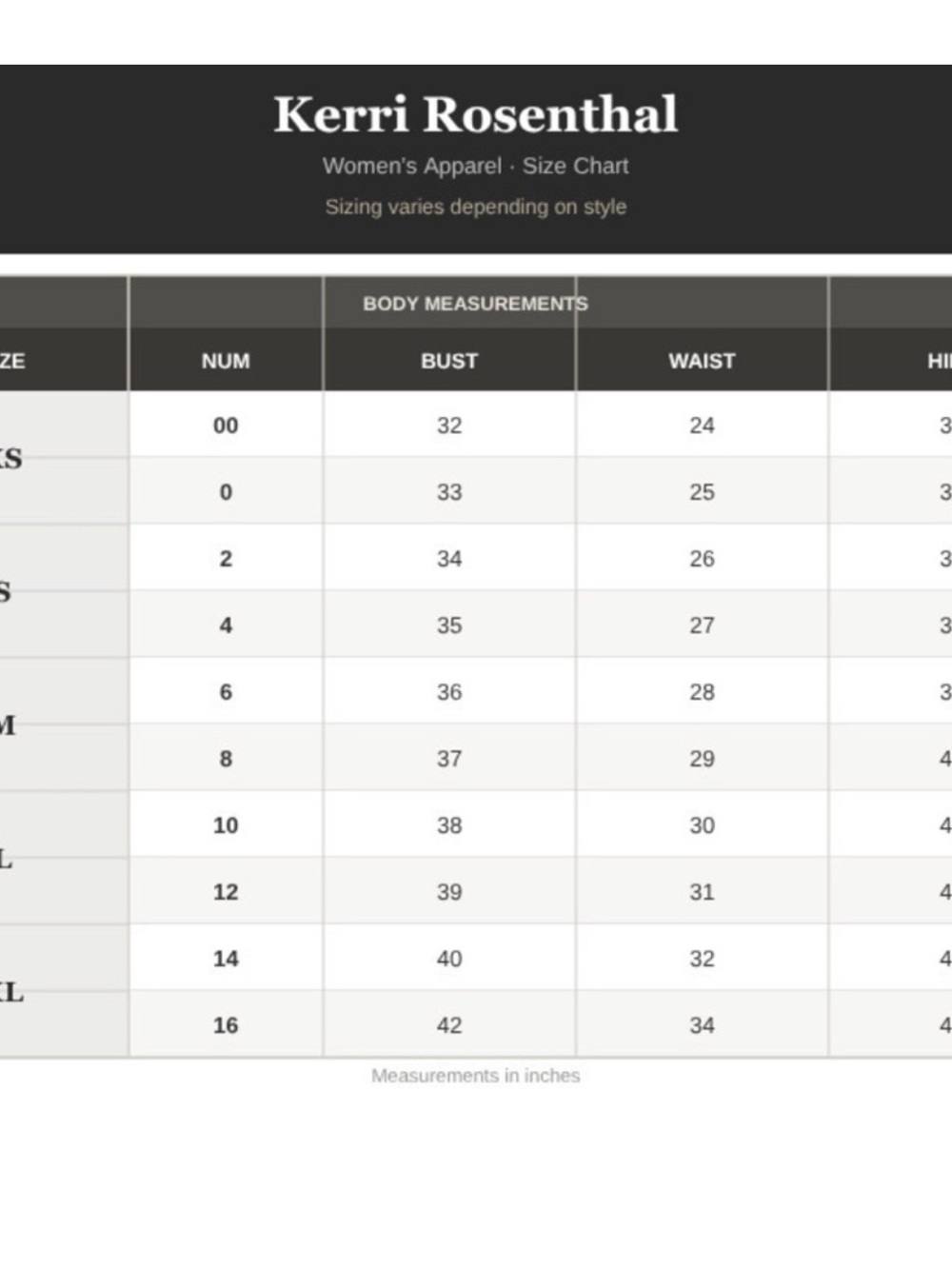The width and height of the screenshot is (952, 1269).
Task: Click the BODY MEASUREMENTS group header
Action: (476, 304)
